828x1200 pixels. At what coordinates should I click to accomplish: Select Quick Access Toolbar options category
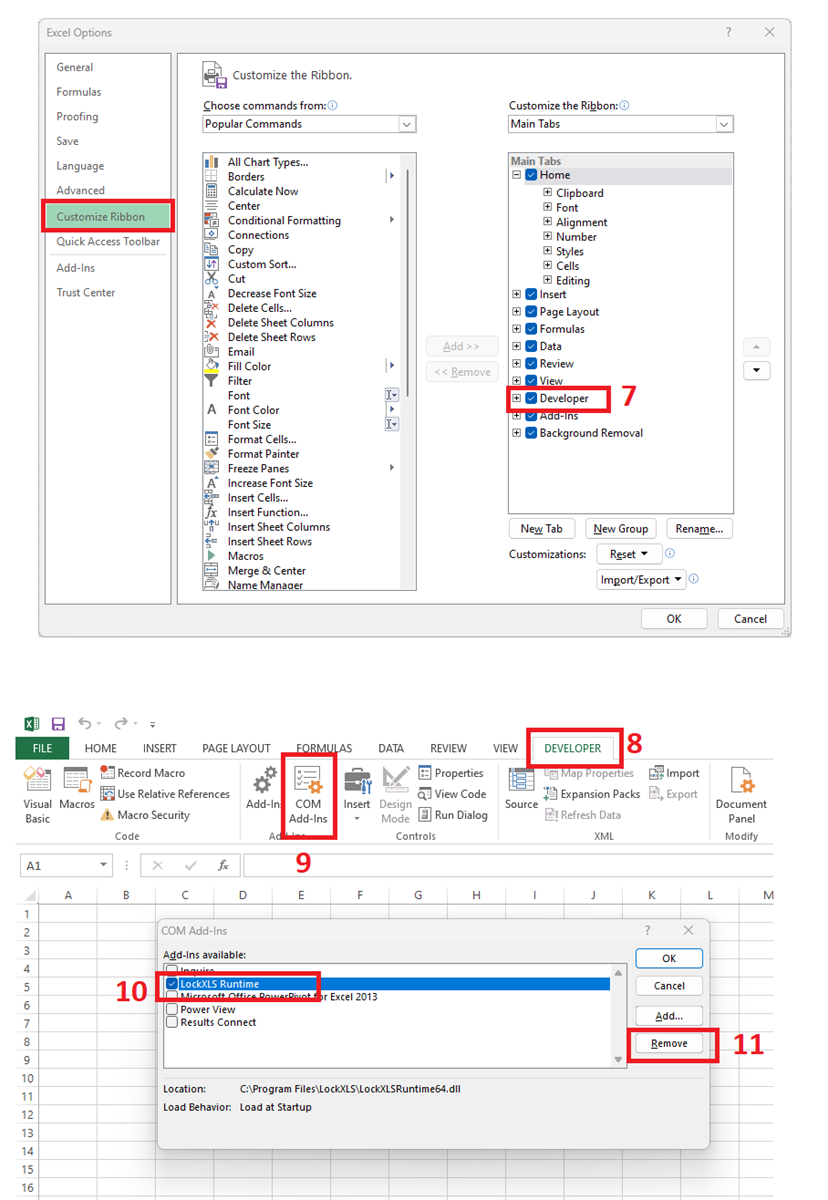click(x=108, y=241)
